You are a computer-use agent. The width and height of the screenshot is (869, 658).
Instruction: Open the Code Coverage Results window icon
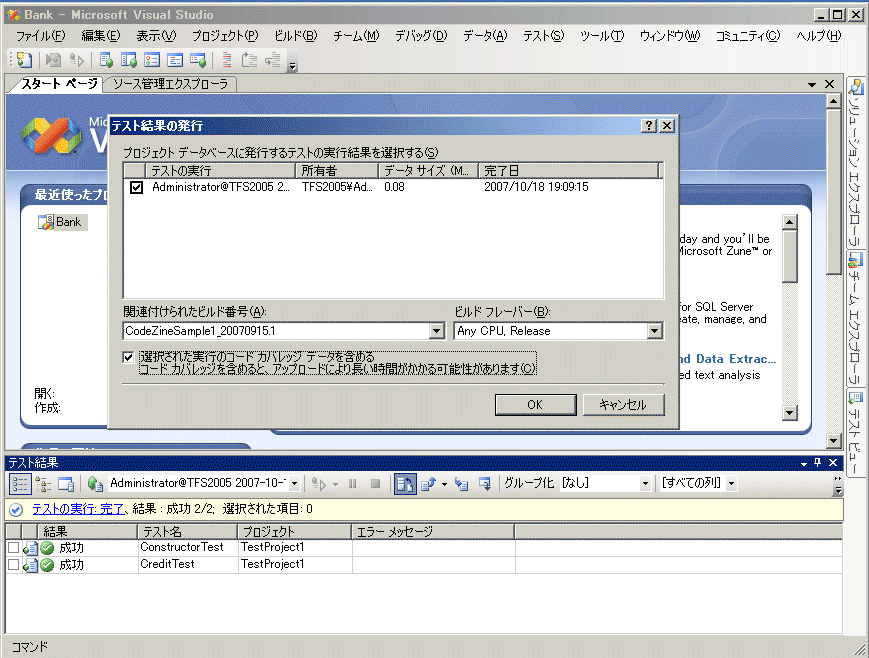pos(175,60)
